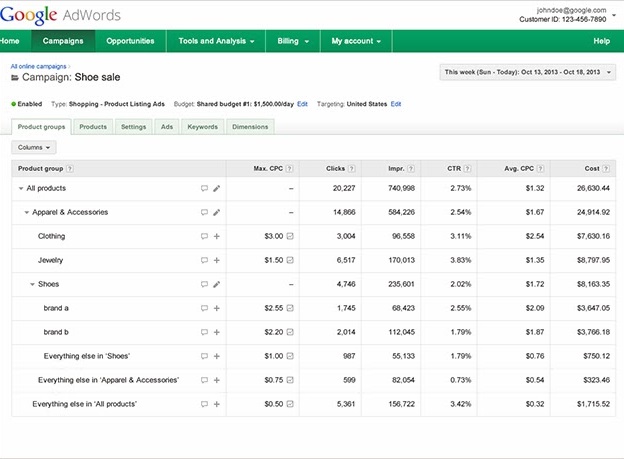Click the edit pencil on Shoes row
This screenshot has width=624, height=459.
pyautogui.click(x=217, y=284)
